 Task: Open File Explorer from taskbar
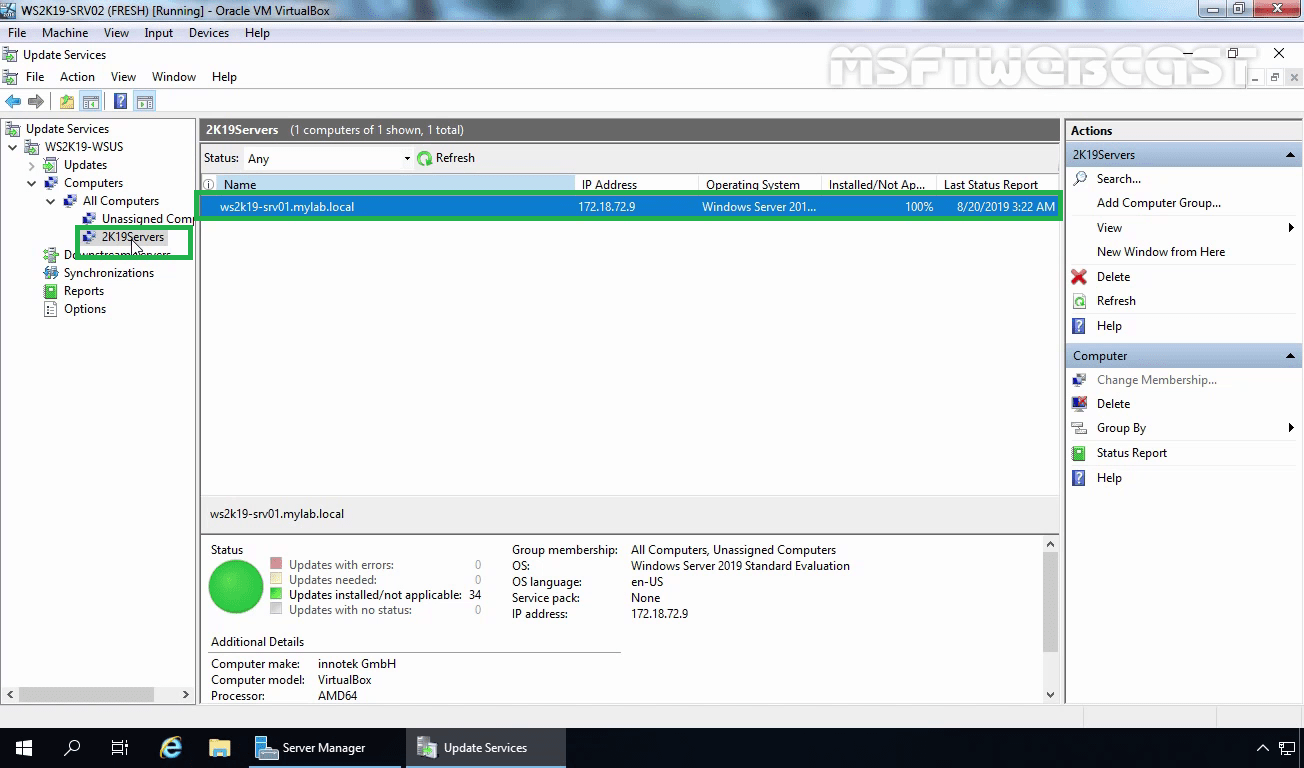(220, 748)
